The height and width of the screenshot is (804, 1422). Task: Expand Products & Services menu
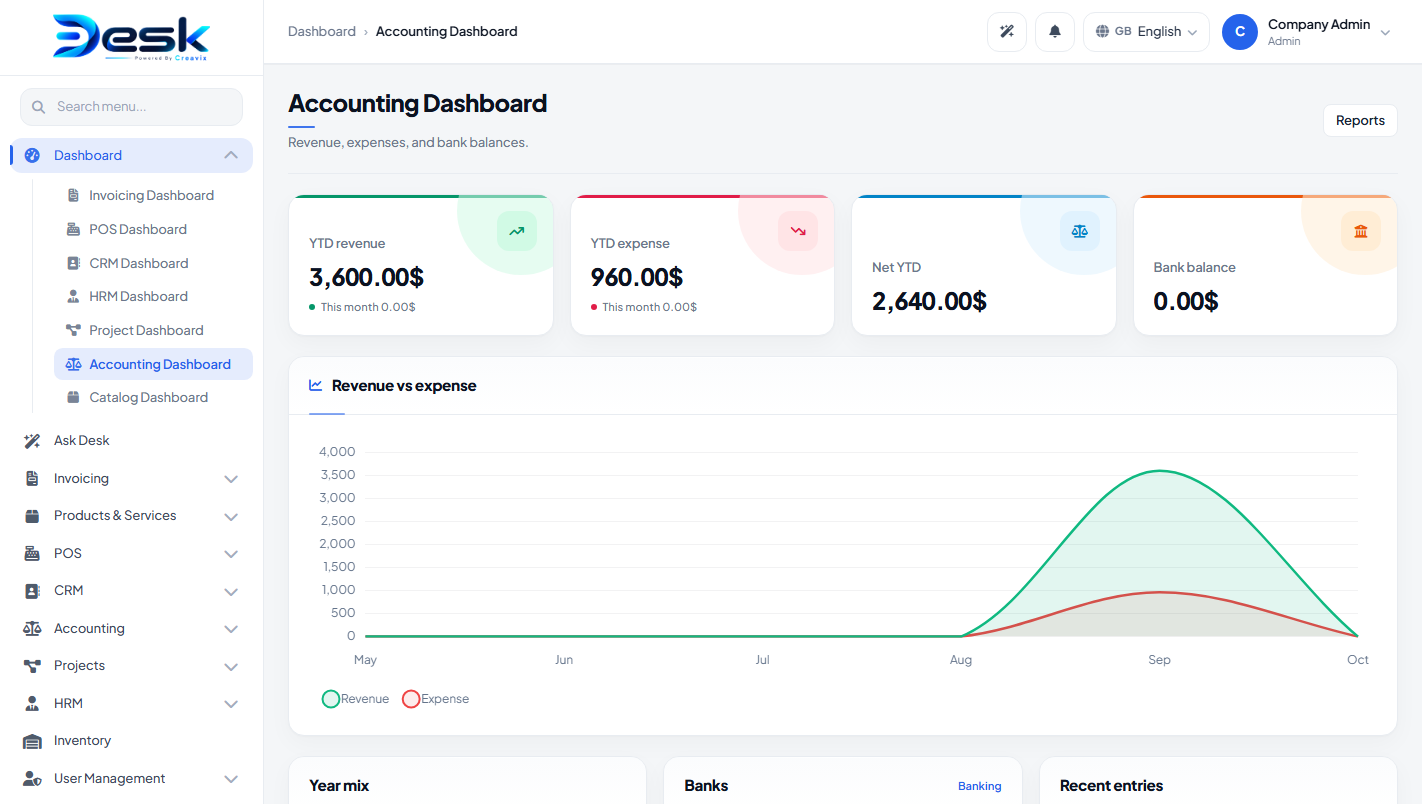[231, 517]
